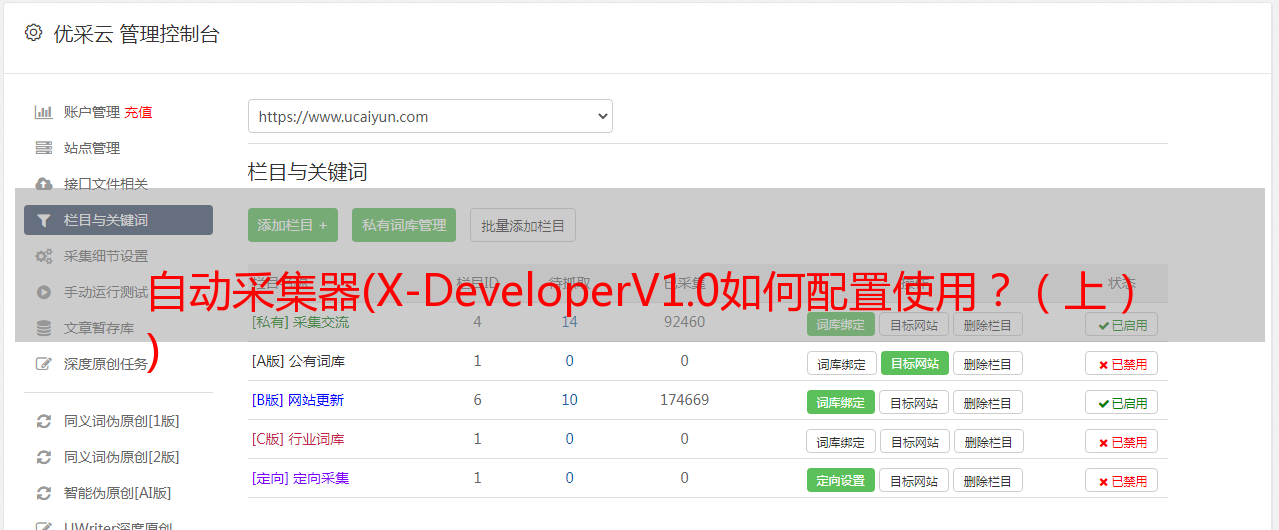Click 目标网站 in the 网站更新 row

click(x=914, y=402)
